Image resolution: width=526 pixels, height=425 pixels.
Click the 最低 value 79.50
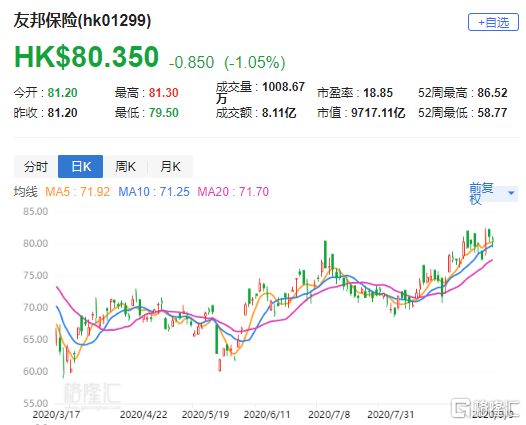click(x=164, y=113)
